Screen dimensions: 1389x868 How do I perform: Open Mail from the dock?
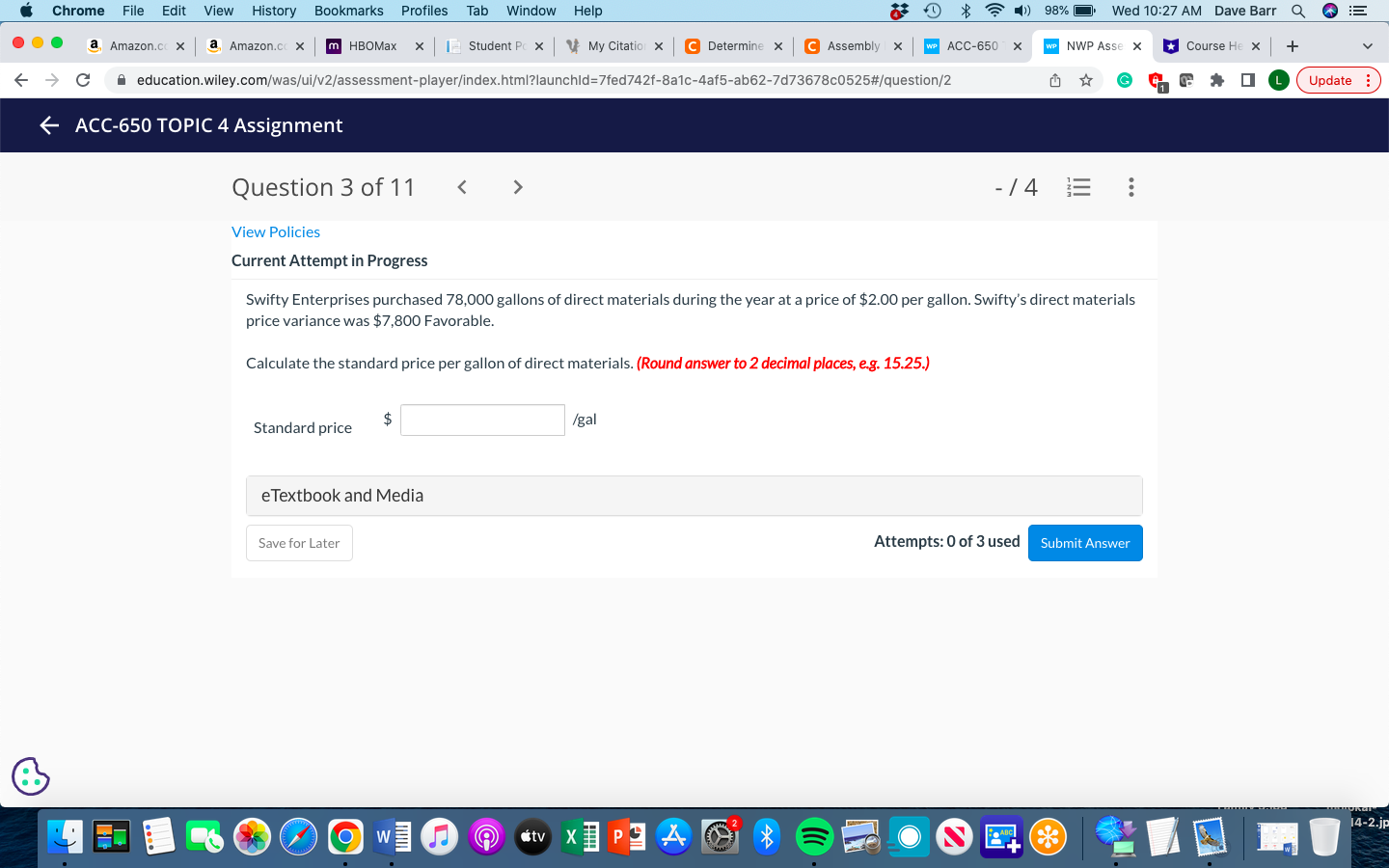[1209, 835]
